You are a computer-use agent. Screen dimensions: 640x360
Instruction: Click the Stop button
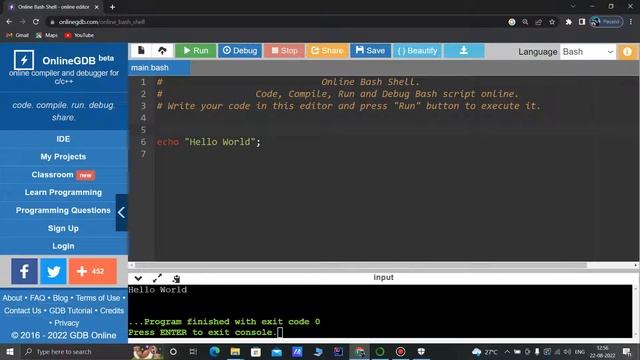click(284, 51)
